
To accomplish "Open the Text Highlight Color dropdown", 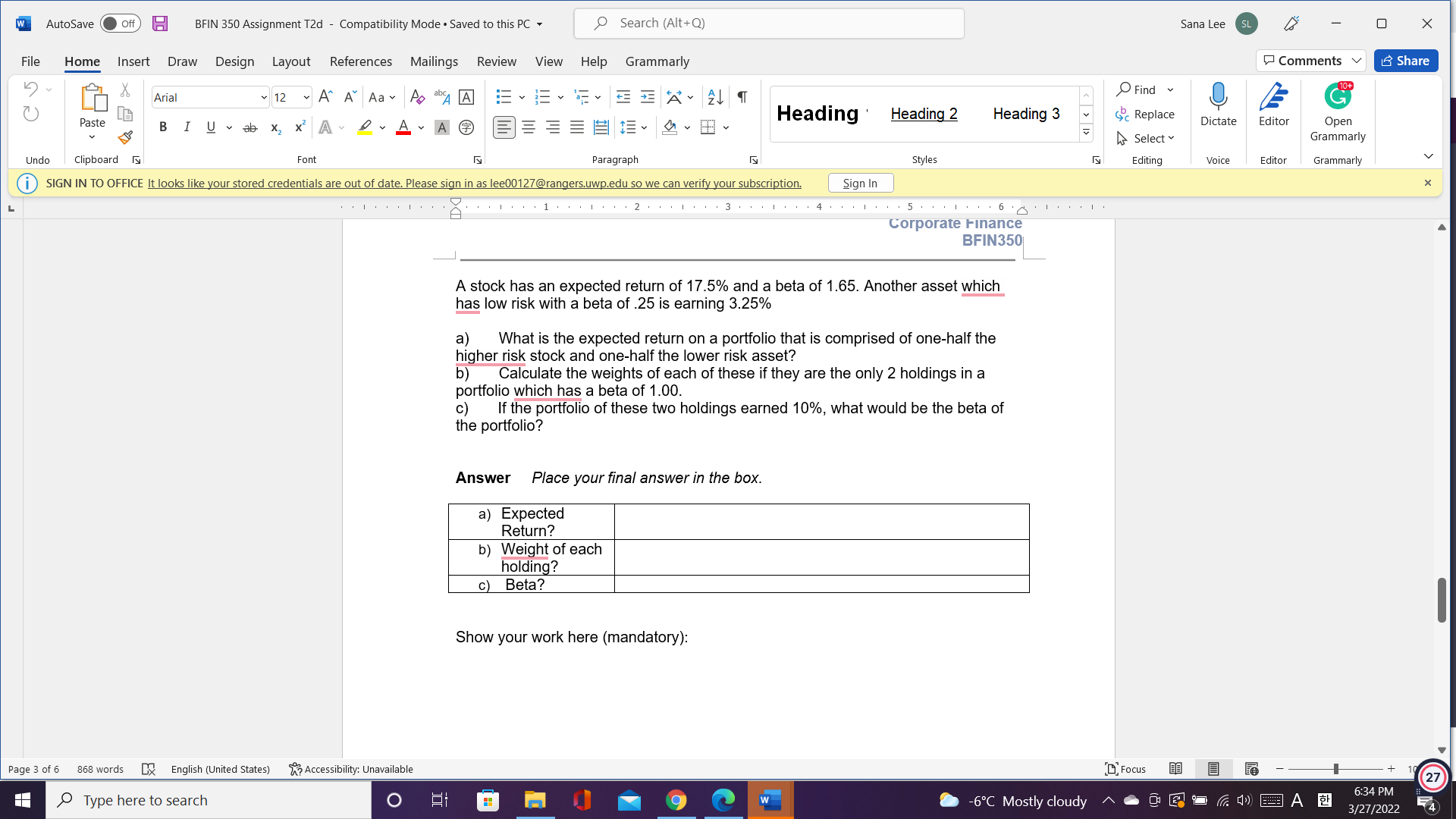I will (x=381, y=127).
